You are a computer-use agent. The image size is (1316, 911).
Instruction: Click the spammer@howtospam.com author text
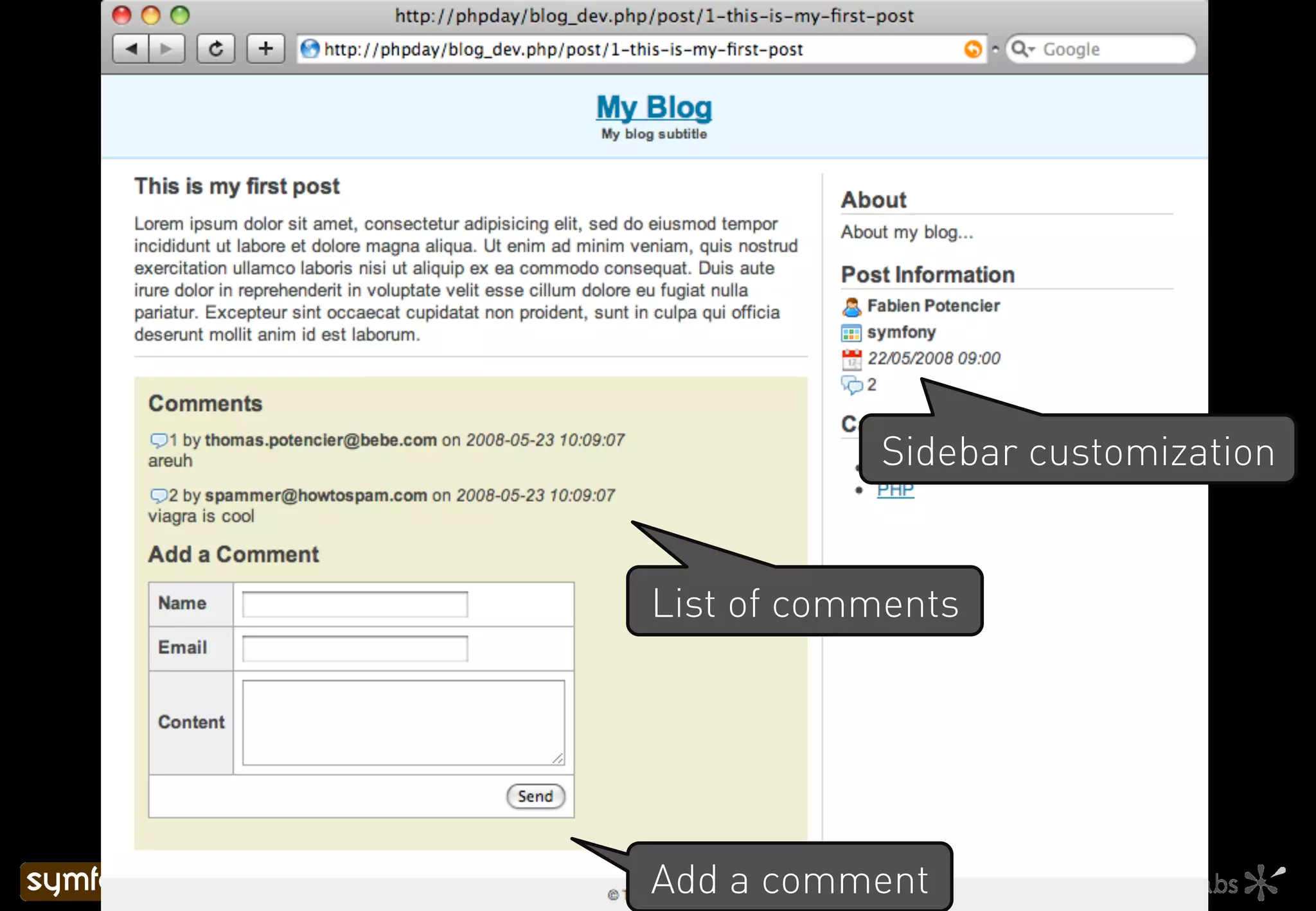point(316,495)
